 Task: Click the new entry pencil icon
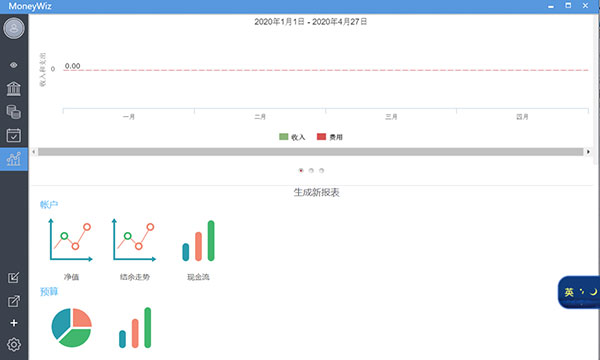click(14, 278)
